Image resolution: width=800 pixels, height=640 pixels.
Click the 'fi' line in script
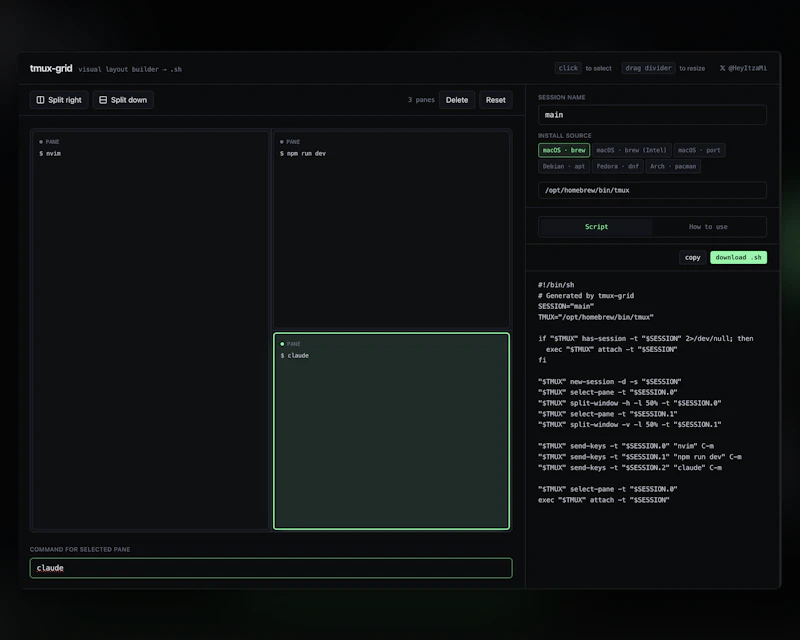pyautogui.click(x=542, y=360)
